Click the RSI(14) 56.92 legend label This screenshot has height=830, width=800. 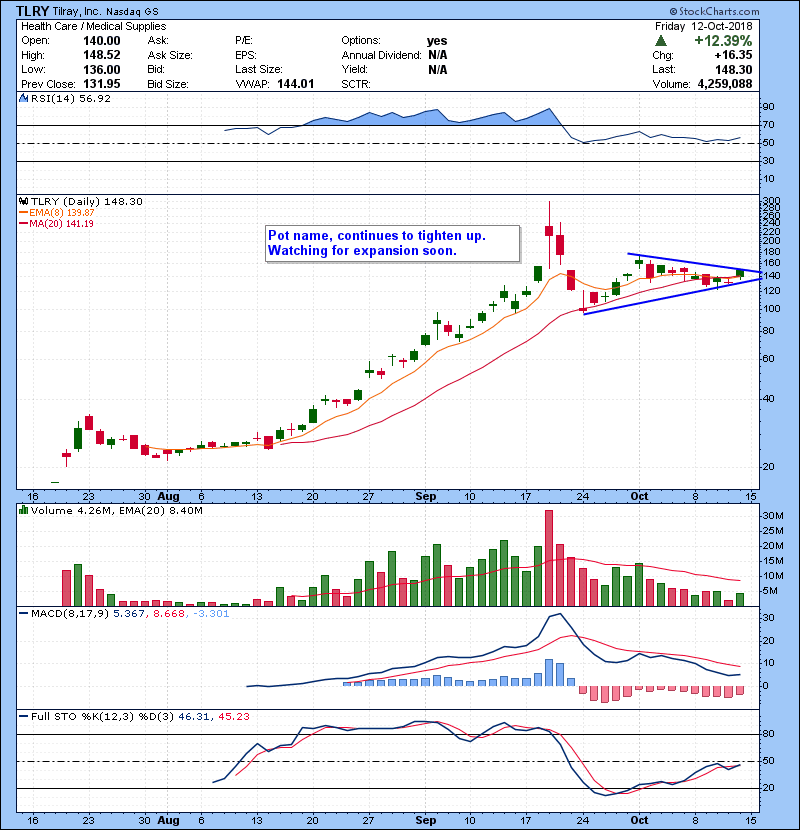[x=71, y=98]
